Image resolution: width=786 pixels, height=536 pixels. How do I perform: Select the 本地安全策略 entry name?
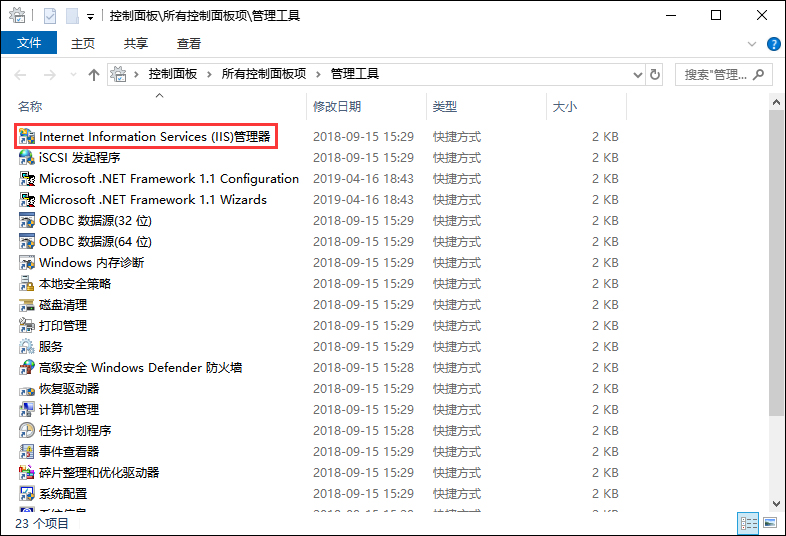(x=75, y=284)
